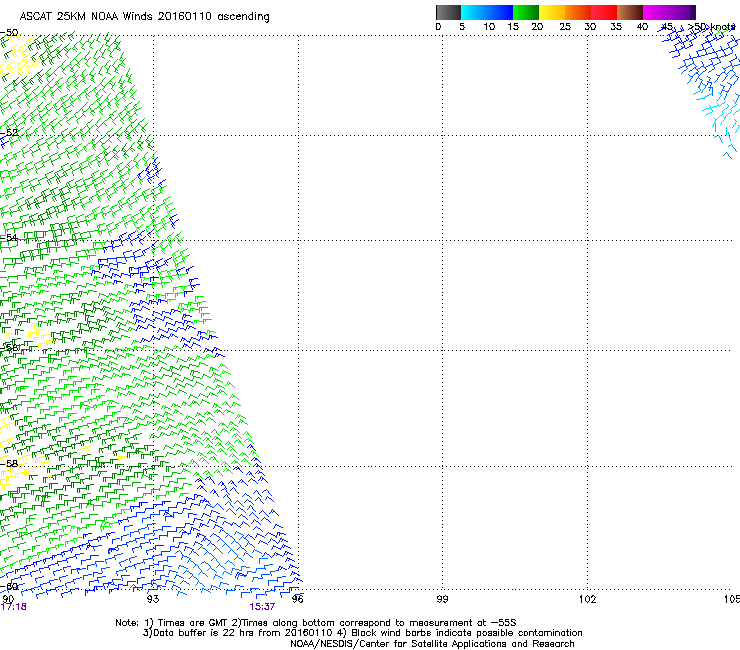
Task: Click the '20' label under the color scale
Action: 537,27
